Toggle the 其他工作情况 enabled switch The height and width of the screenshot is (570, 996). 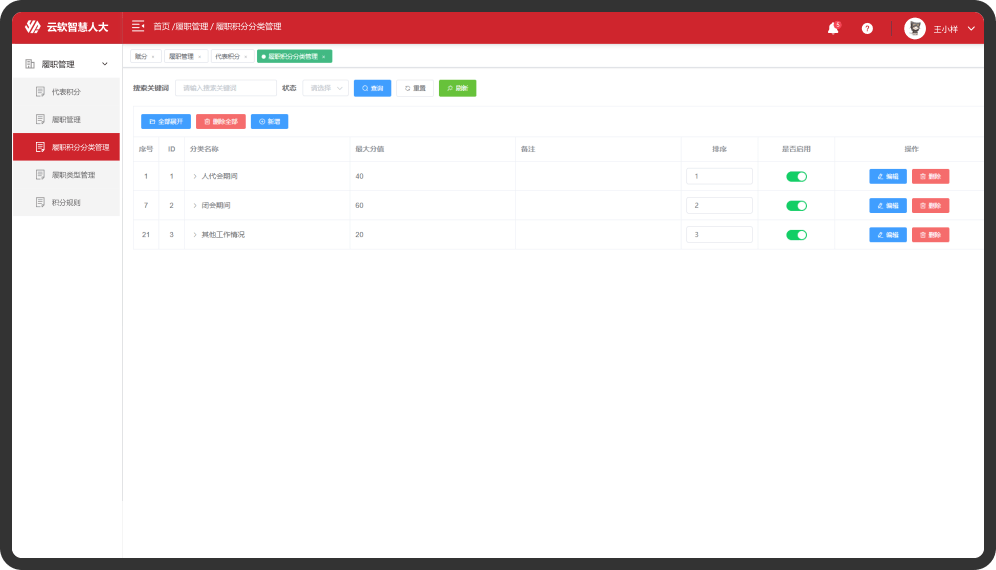click(796, 235)
